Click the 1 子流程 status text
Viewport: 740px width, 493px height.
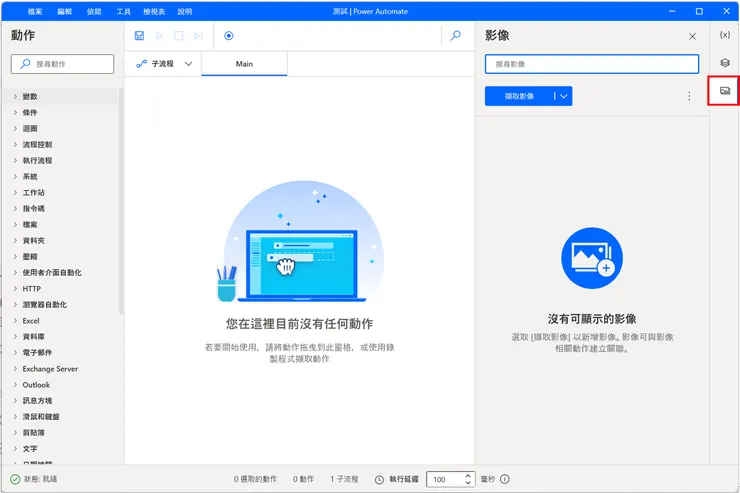coord(344,479)
